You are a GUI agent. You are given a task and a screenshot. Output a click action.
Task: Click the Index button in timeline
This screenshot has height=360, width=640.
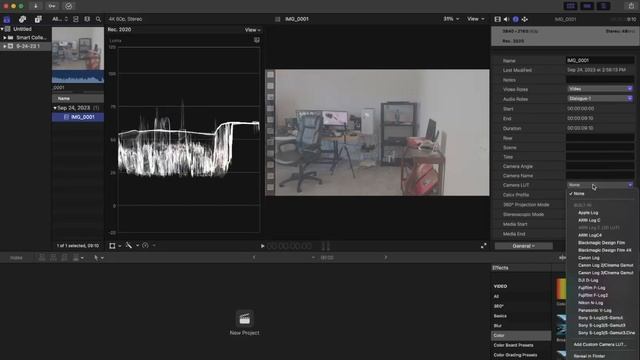click(x=16, y=258)
